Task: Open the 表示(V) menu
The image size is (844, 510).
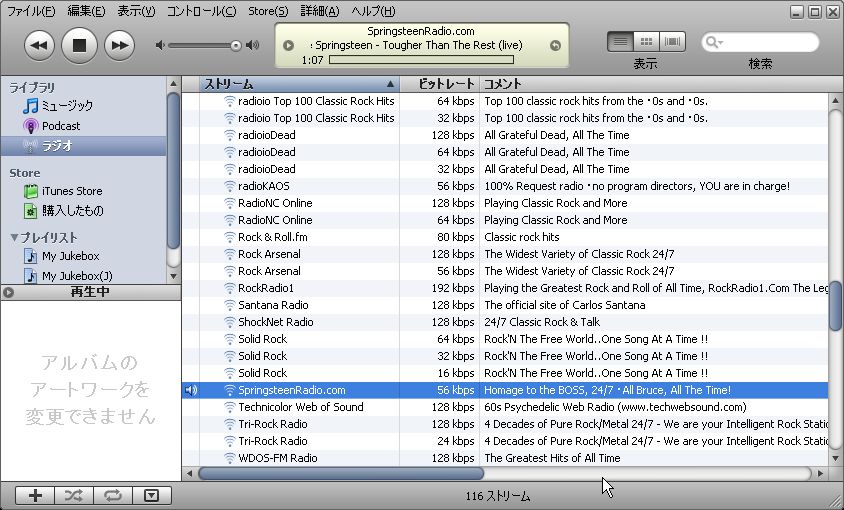Action: click(x=136, y=11)
